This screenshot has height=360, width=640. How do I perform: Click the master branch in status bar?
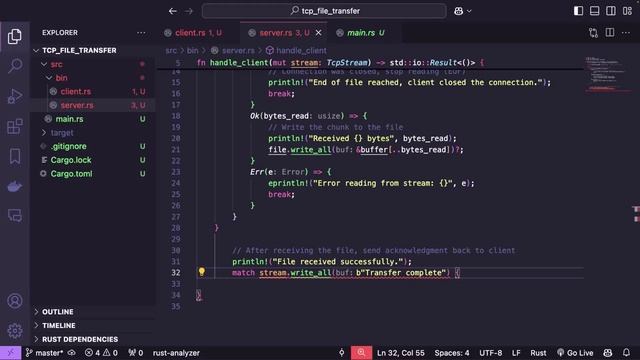(x=44, y=353)
